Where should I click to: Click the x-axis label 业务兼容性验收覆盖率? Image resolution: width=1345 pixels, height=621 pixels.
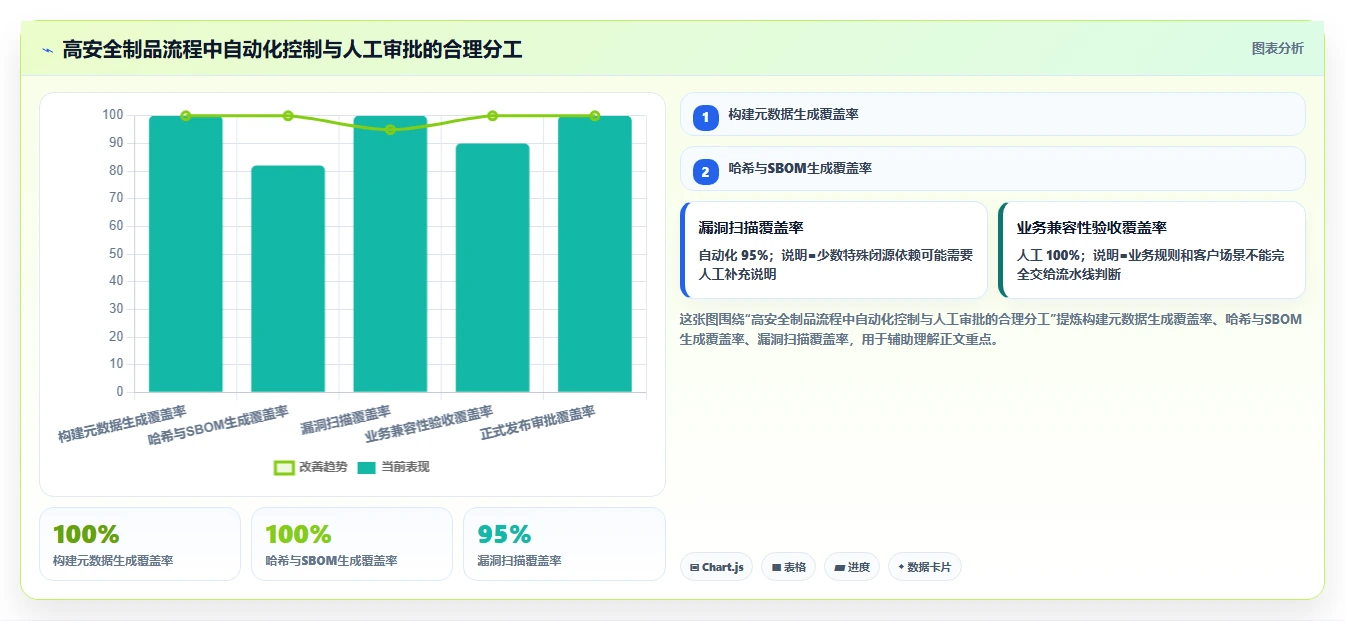click(x=429, y=424)
